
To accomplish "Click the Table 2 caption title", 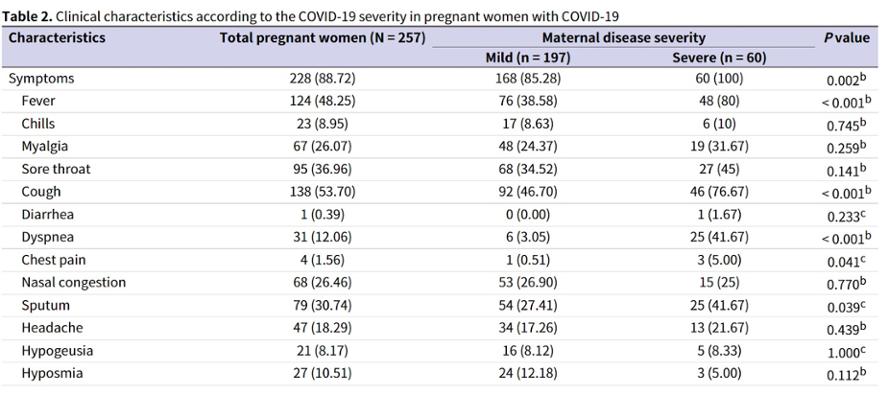I will coord(311,16).
